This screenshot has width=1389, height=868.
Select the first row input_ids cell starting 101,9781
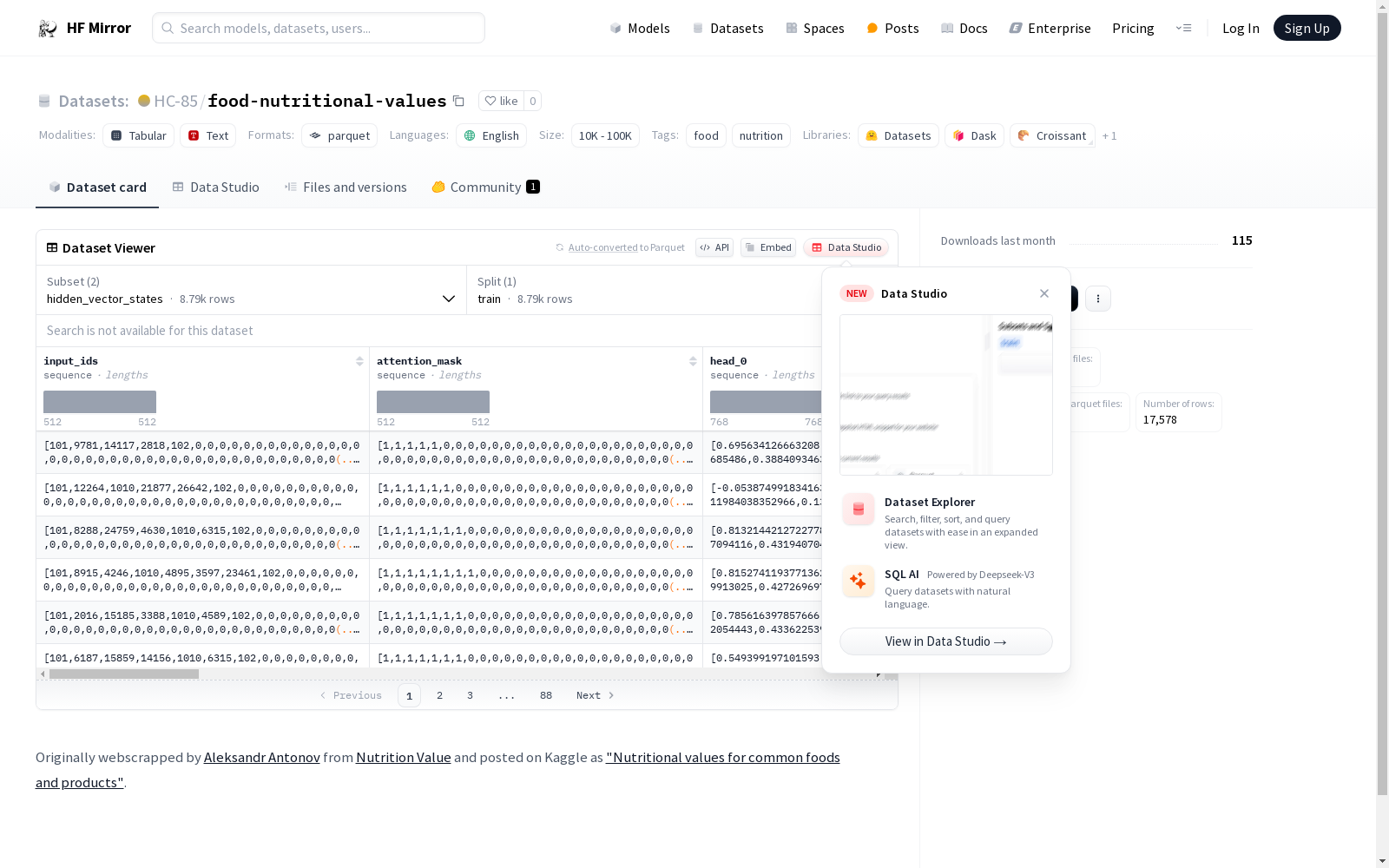(x=202, y=452)
